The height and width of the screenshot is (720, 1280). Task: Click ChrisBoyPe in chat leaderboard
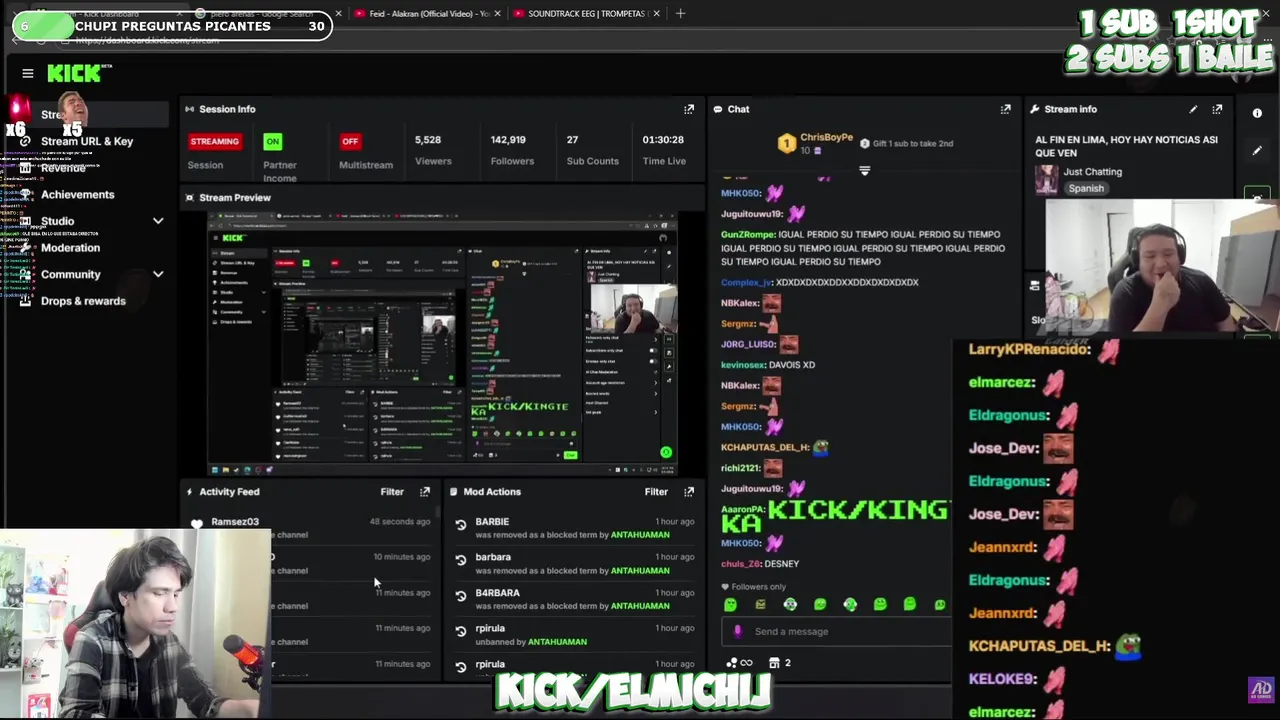tap(826, 137)
